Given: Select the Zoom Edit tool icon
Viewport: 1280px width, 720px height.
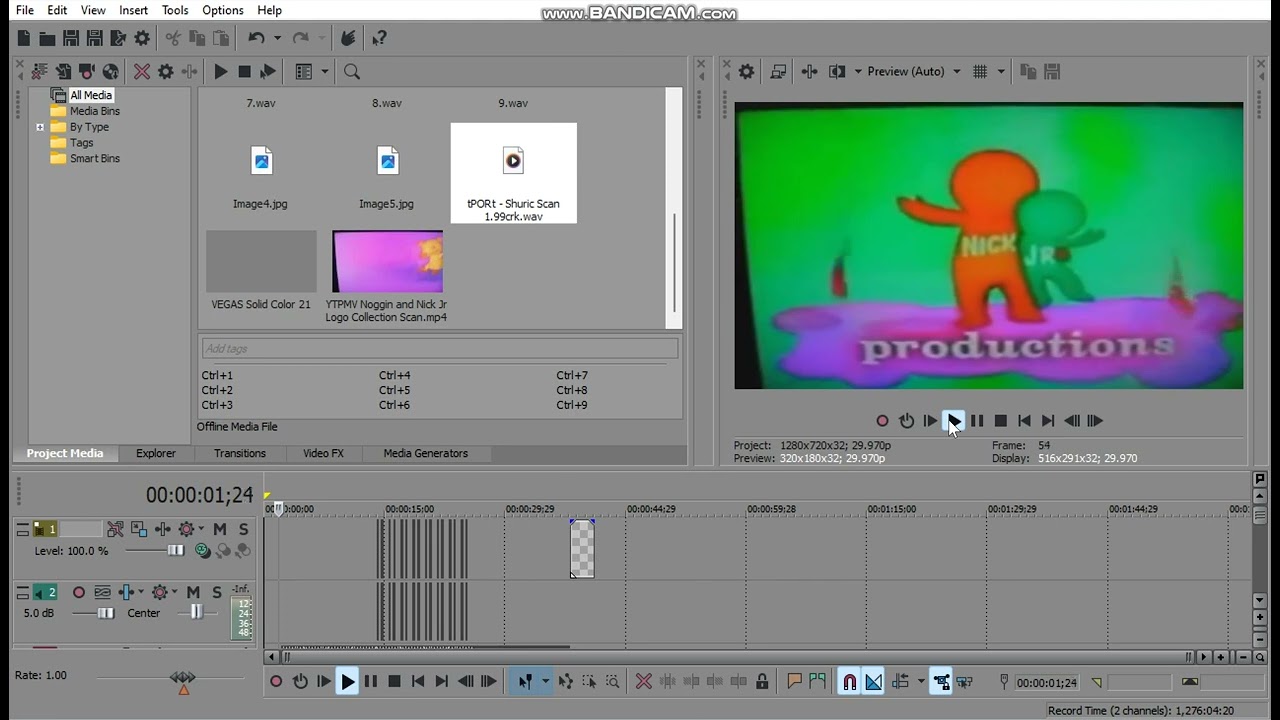Looking at the screenshot, I should 613,682.
